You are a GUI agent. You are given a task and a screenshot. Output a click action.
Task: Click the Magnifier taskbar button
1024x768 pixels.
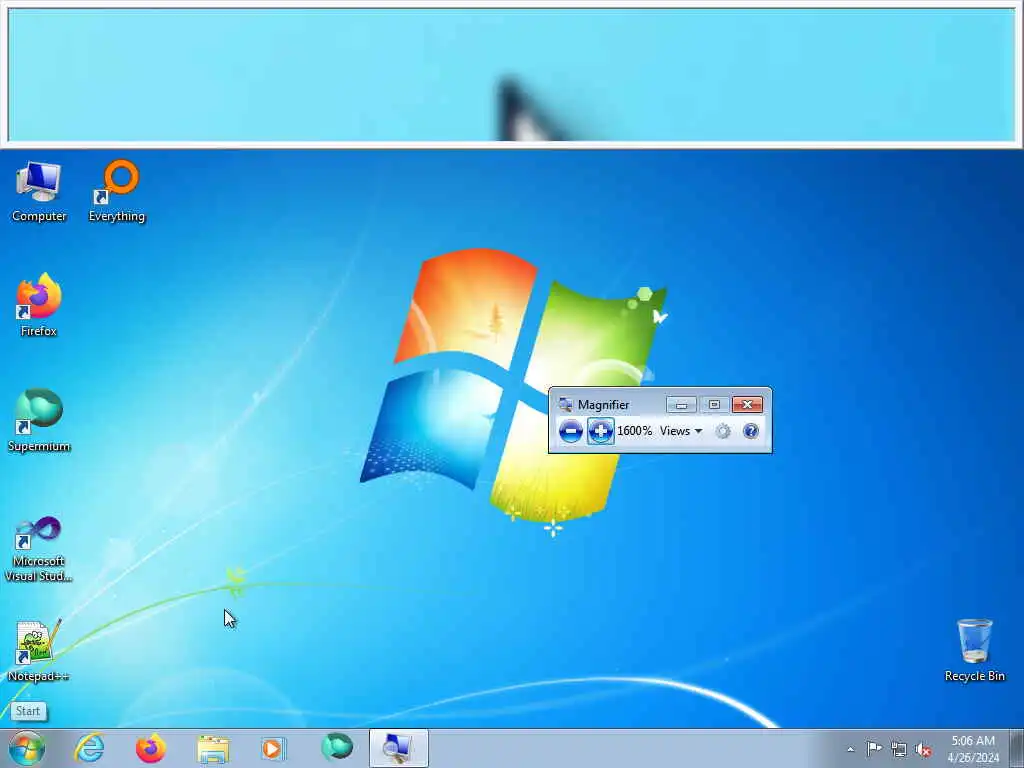pyautogui.click(x=398, y=748)
